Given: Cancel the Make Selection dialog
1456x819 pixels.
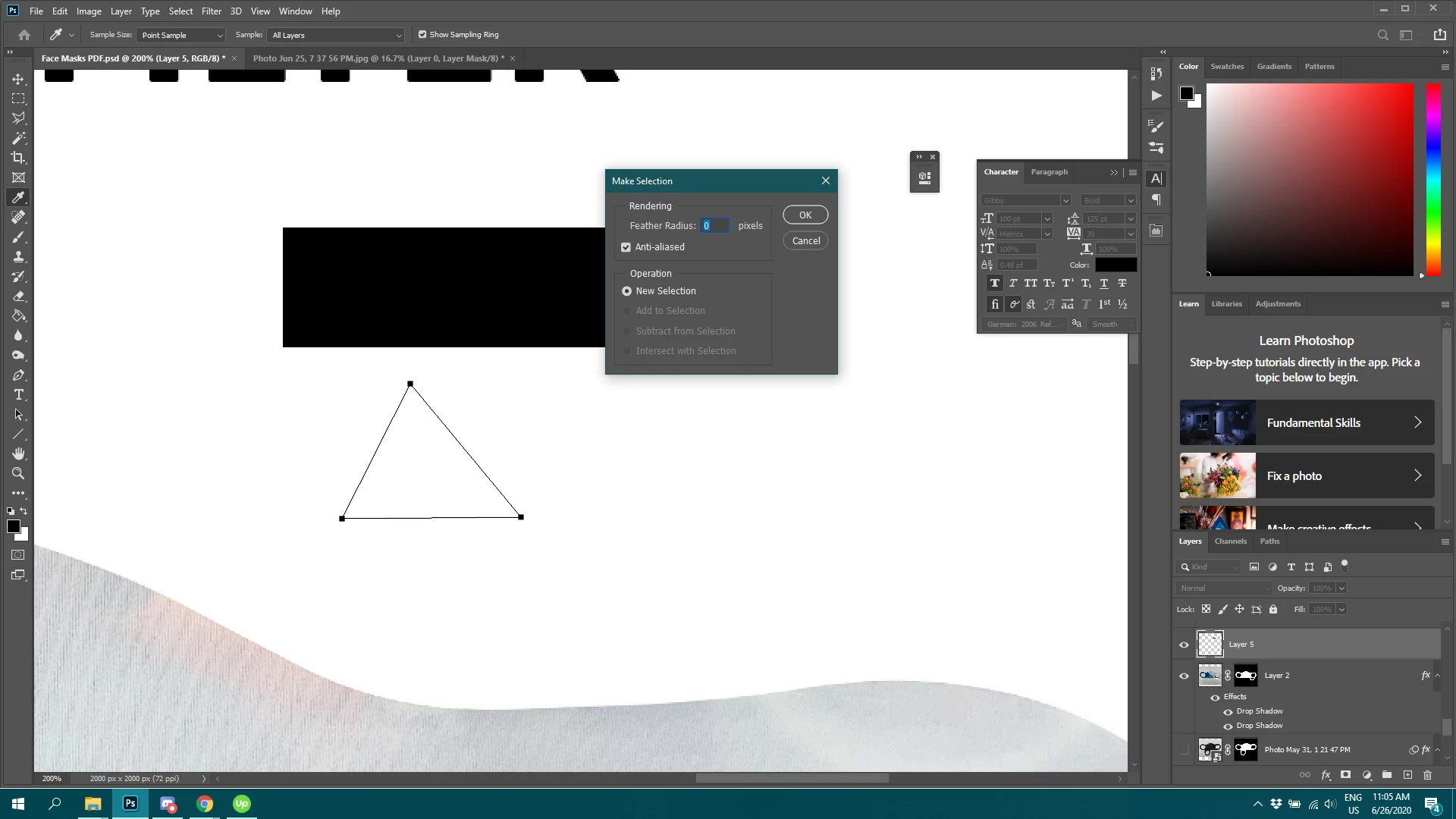Looking at the screenshot, I should [x=805, y=241].
